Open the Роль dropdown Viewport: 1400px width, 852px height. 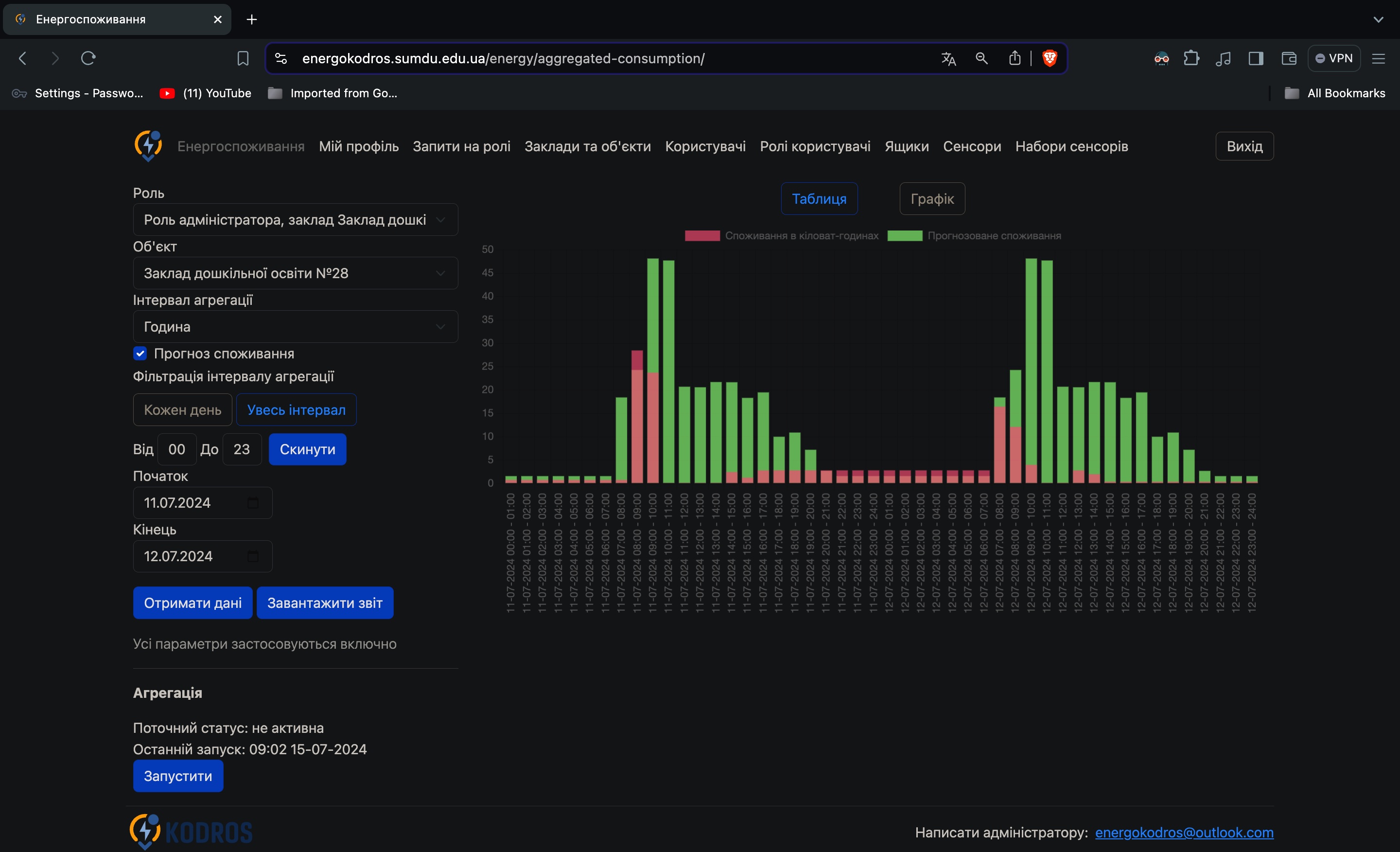[296, 219]
